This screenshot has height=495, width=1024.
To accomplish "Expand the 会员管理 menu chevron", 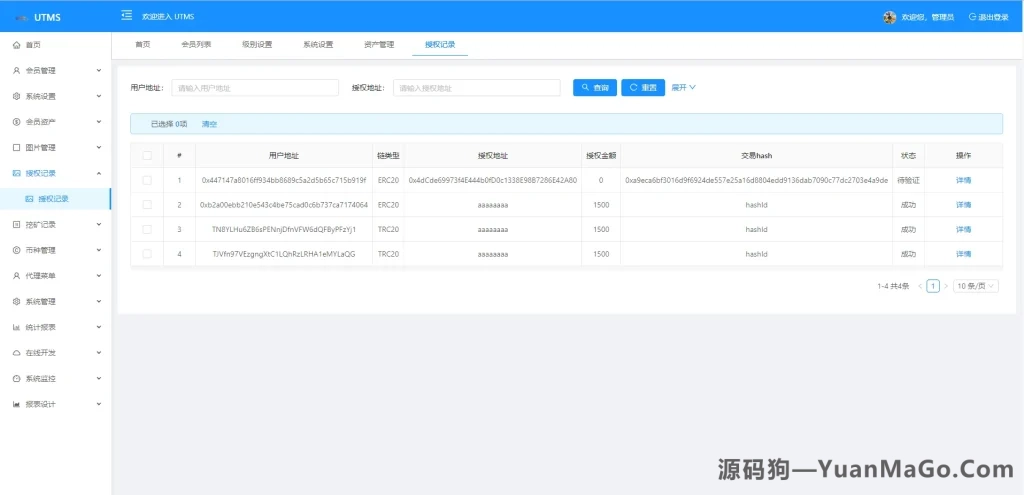I will click(x=99, y=71).
